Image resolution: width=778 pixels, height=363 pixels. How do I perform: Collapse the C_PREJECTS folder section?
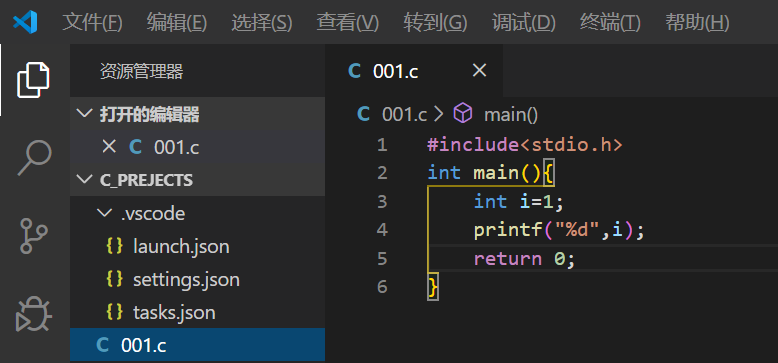(x=85, y=180)
